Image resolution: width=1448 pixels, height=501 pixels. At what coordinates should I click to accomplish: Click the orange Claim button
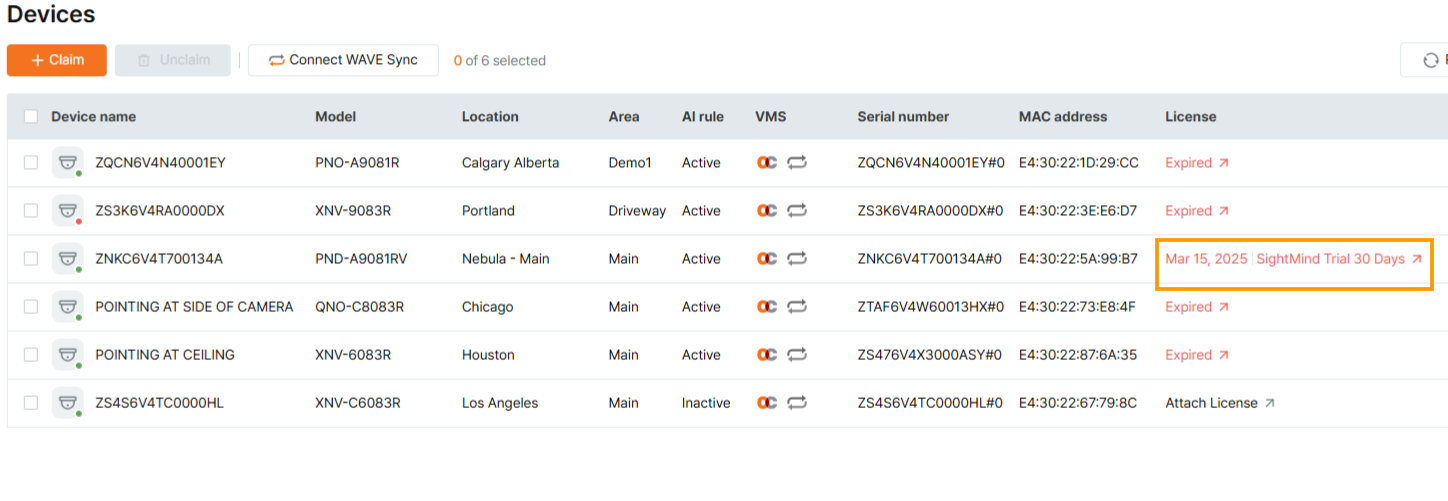(x=57, y=60)
